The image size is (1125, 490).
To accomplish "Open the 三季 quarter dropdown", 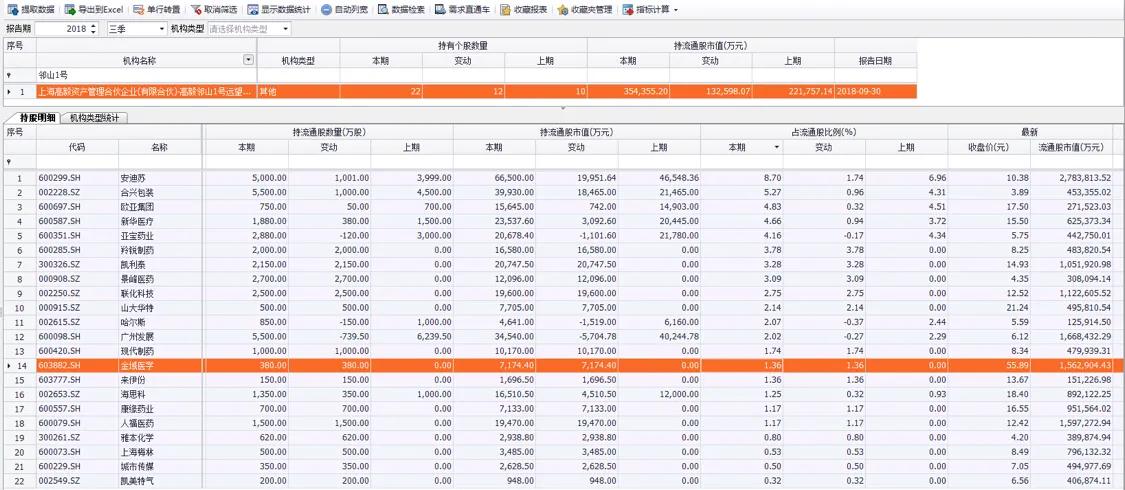I will [x=161, y=29].
